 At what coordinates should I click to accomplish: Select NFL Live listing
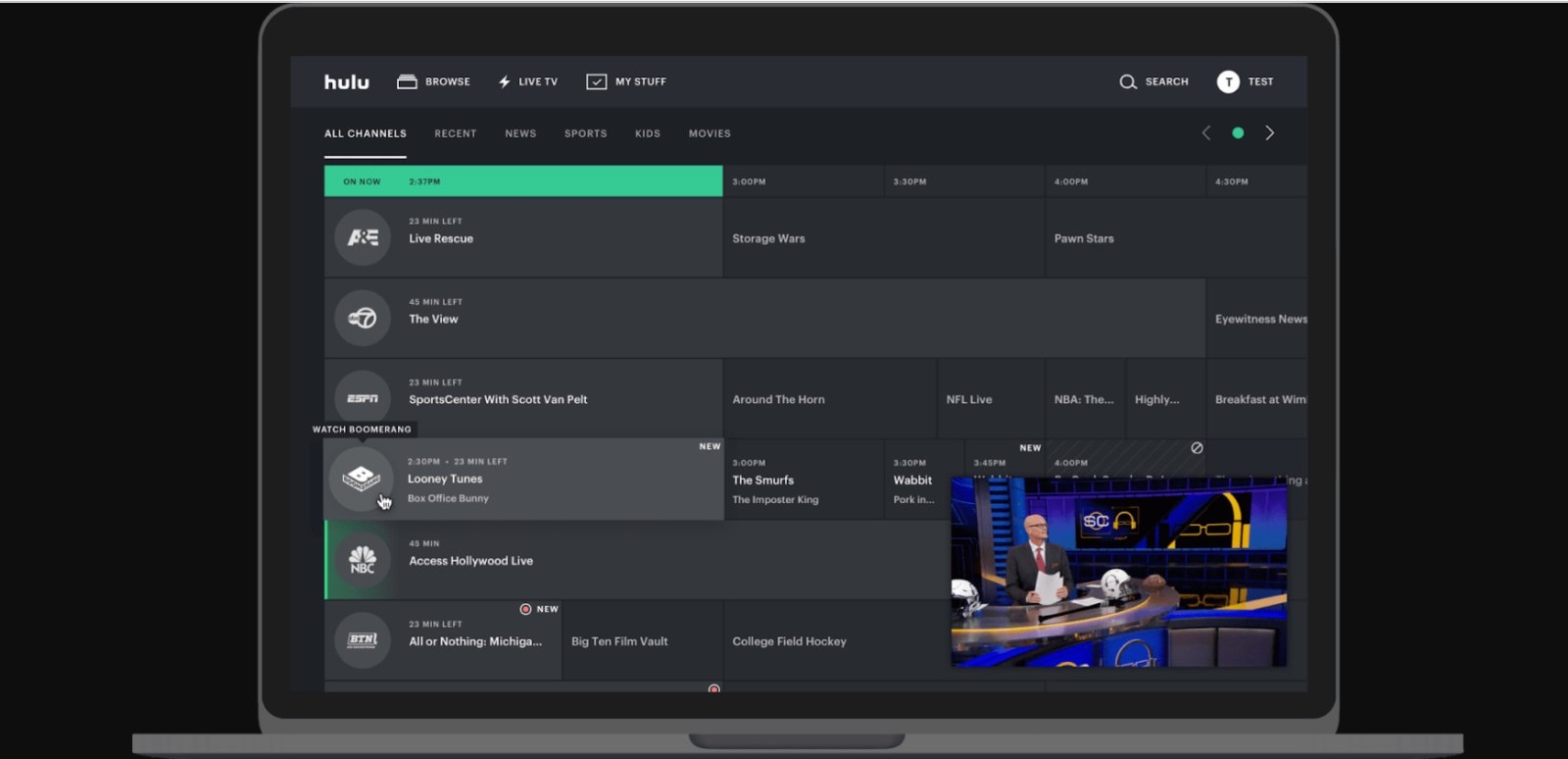tap(991, 398)
